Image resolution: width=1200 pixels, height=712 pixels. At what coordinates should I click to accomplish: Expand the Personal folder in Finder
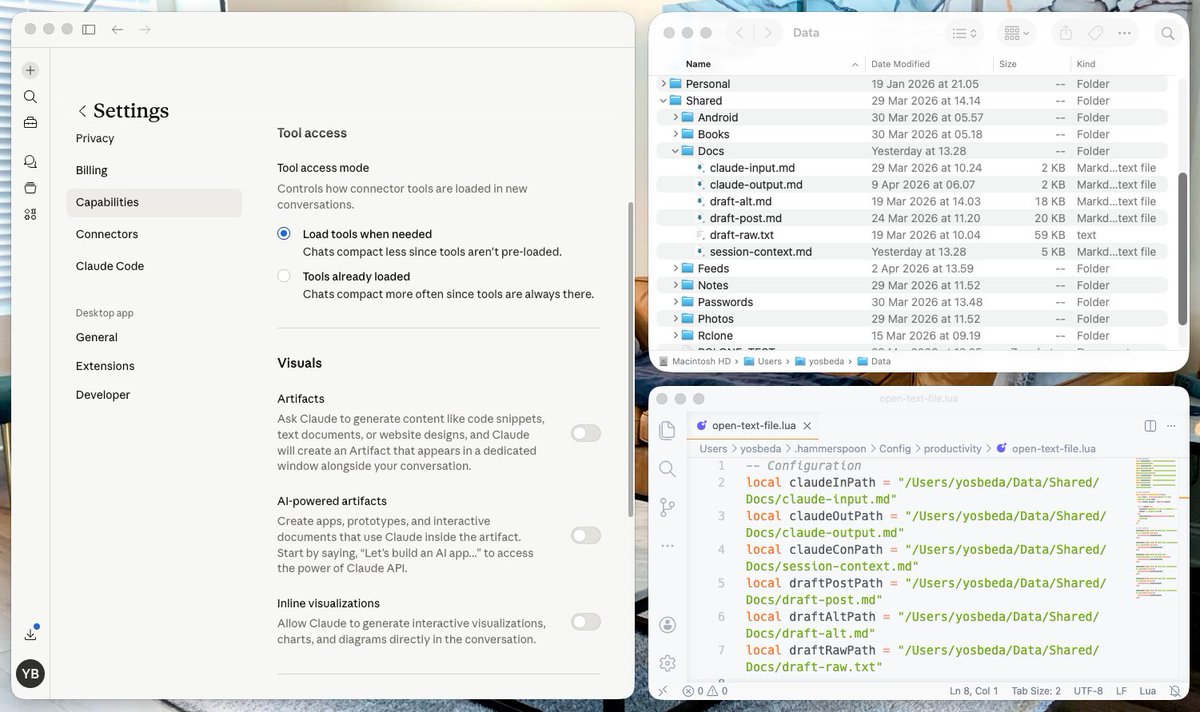[x=663, y=84]
